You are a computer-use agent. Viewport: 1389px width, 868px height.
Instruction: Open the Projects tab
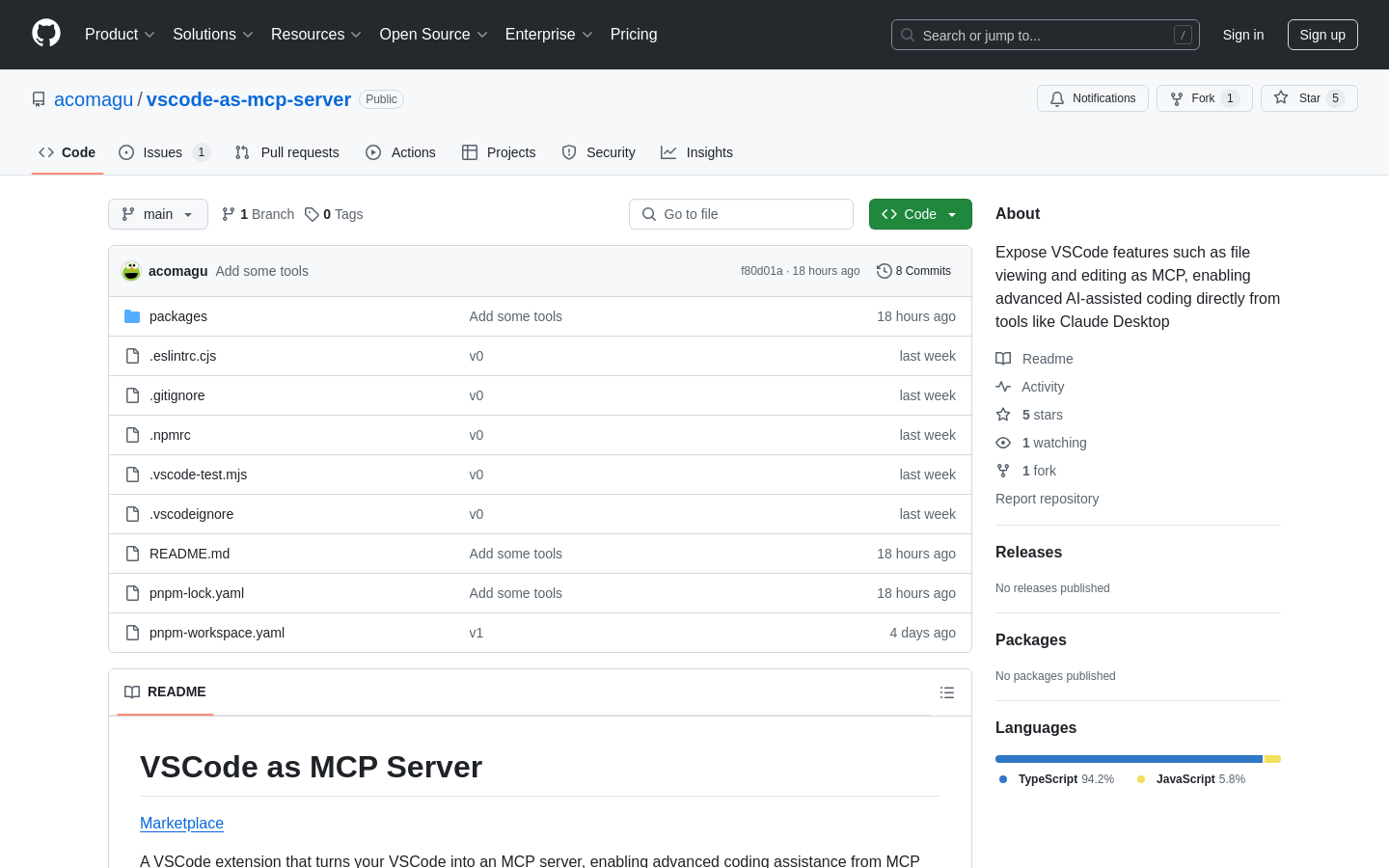(x=499, y=152)
